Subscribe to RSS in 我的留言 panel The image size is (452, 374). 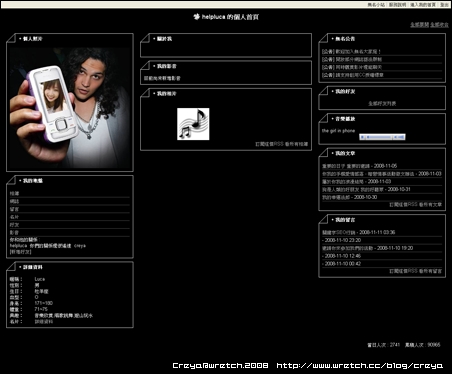tap(403, 271)
